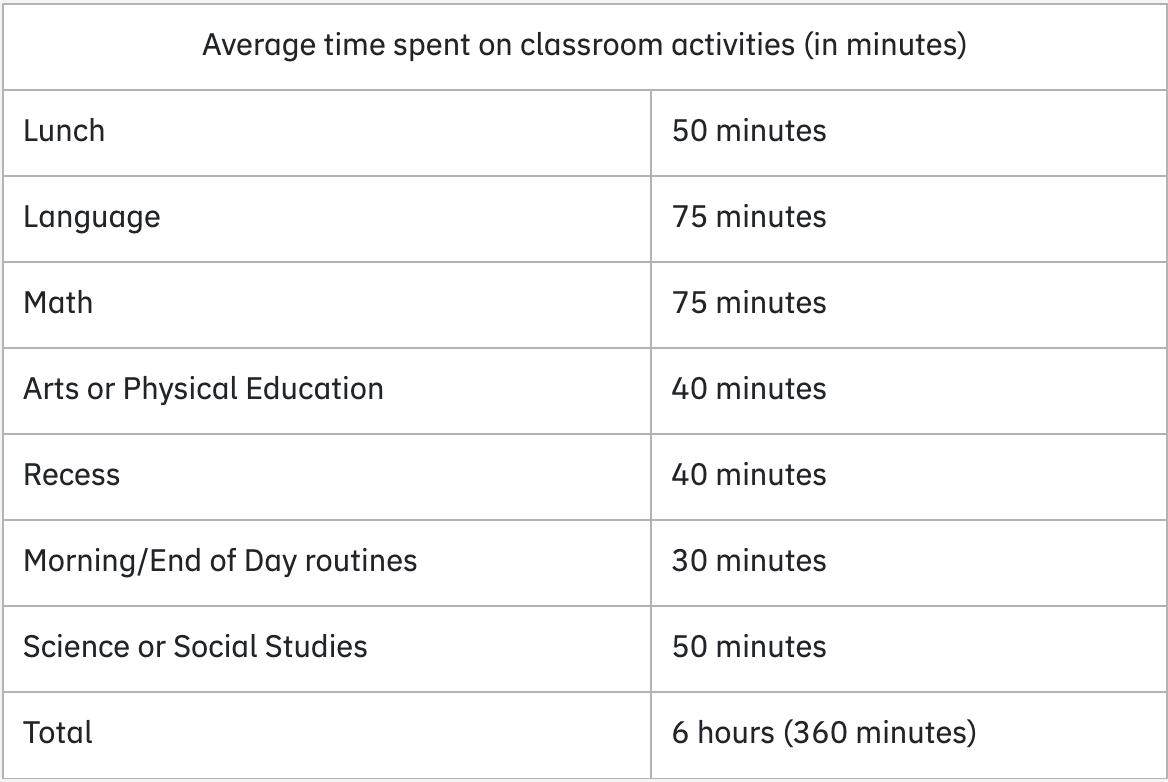1168x782 pixels.
Task: Select the Total row label
Action: pyautogui.click(x=58, y=733)
